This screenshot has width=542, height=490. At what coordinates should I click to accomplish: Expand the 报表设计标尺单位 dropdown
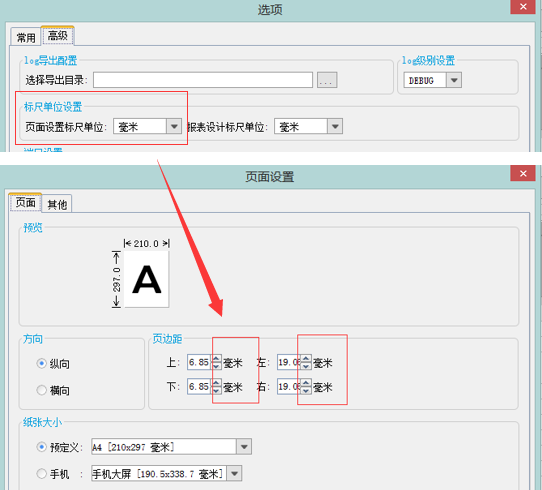coord(335,126)
